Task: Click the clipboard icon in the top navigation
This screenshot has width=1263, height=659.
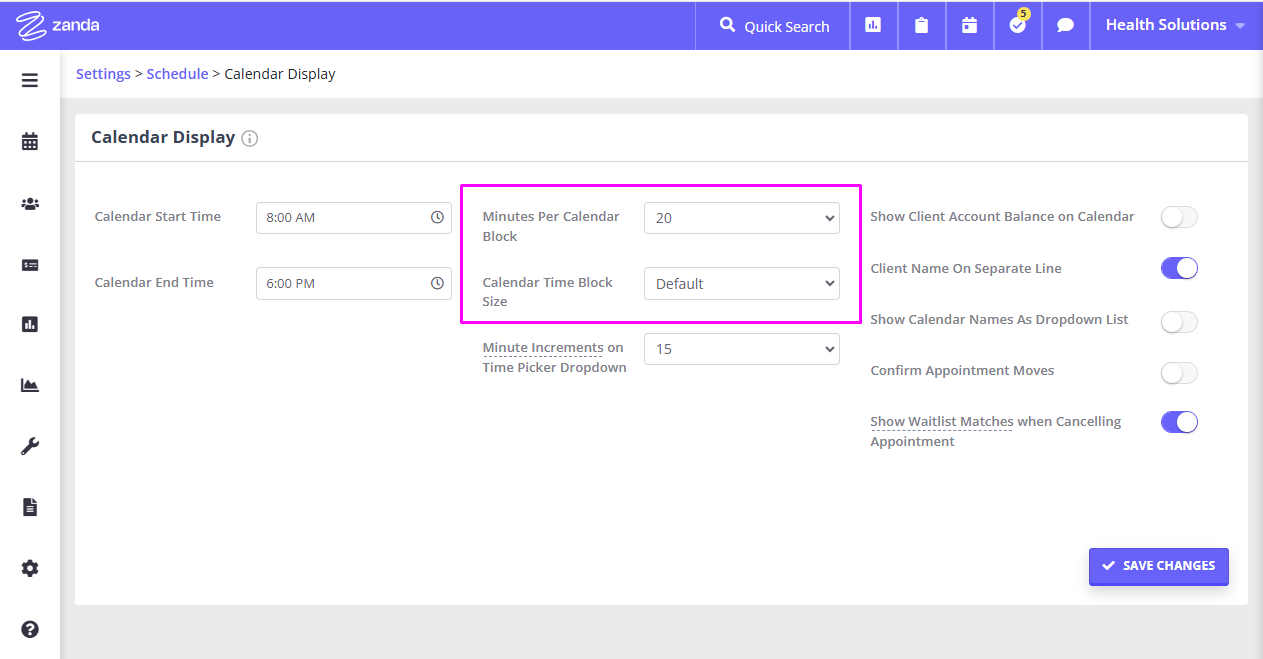Action: [921, 26]
